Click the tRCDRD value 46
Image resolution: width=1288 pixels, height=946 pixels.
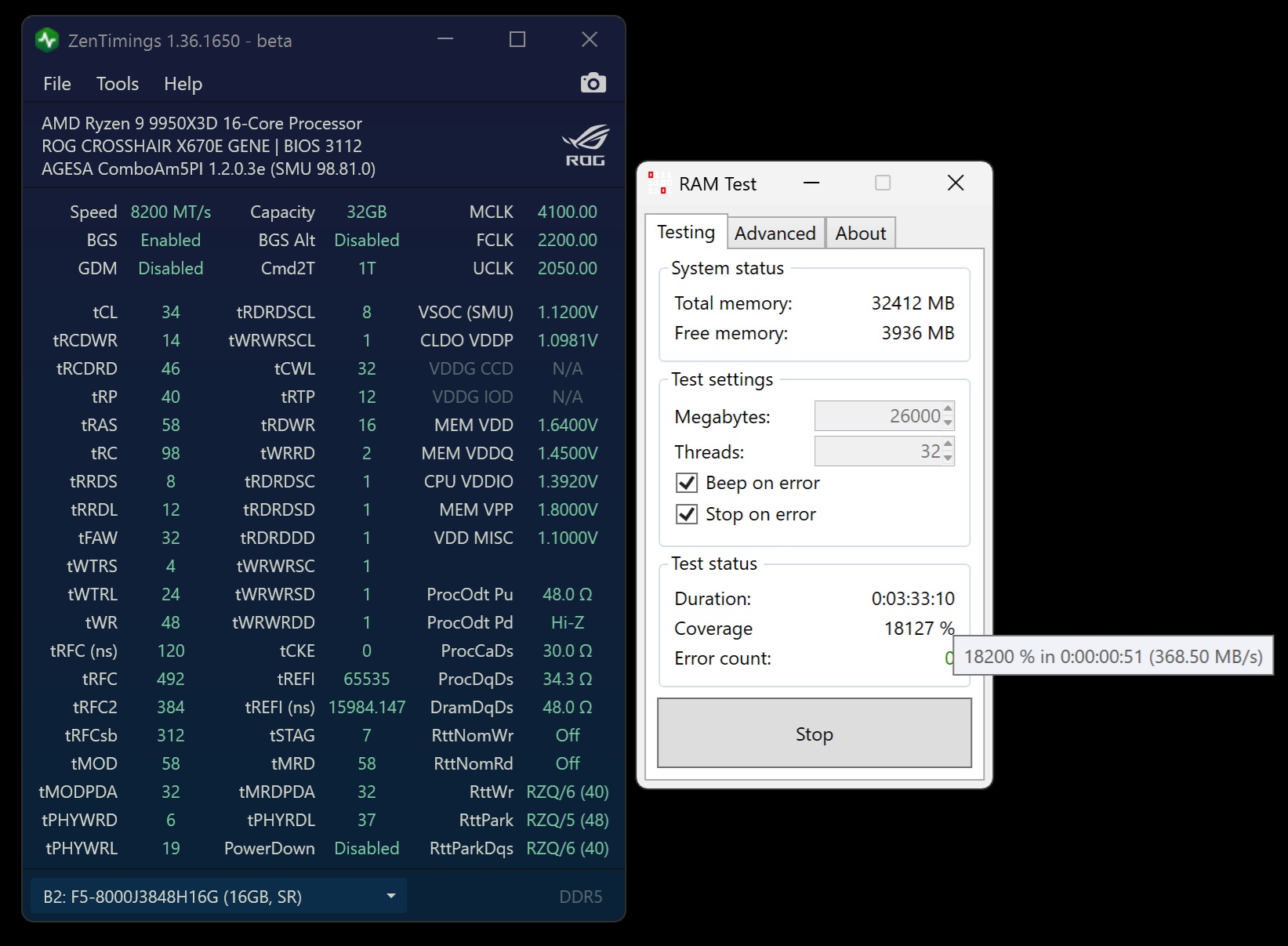click(x=171, y=369)
